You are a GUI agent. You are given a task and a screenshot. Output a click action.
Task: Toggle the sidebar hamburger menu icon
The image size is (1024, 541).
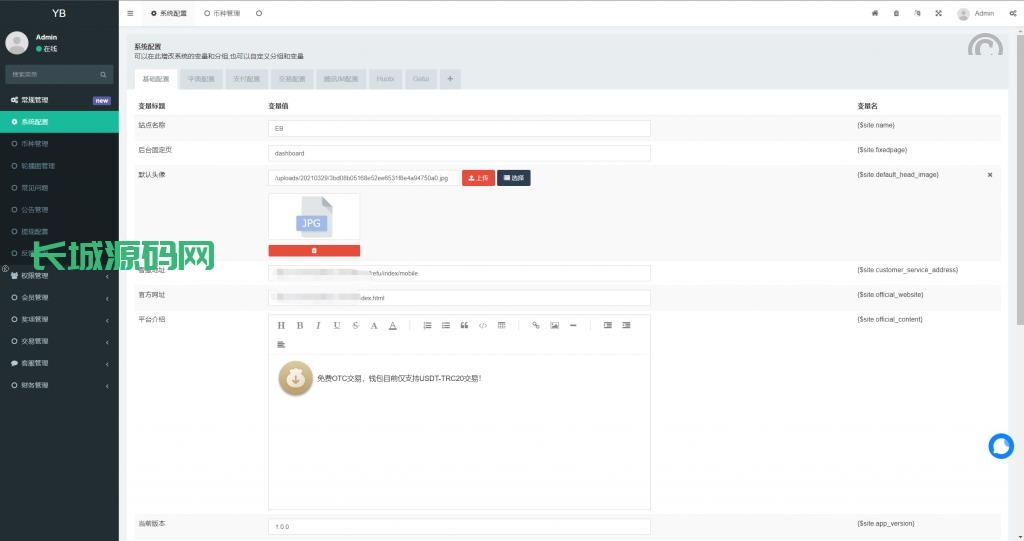click(x=130, y=14)
